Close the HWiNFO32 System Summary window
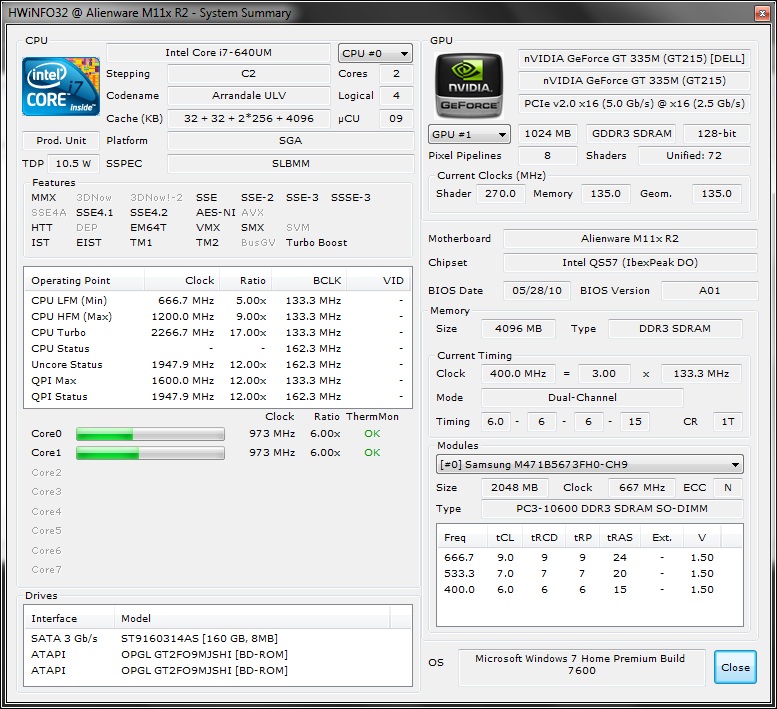The height and width of the screenshot is (709, 777). click(762, 13)
